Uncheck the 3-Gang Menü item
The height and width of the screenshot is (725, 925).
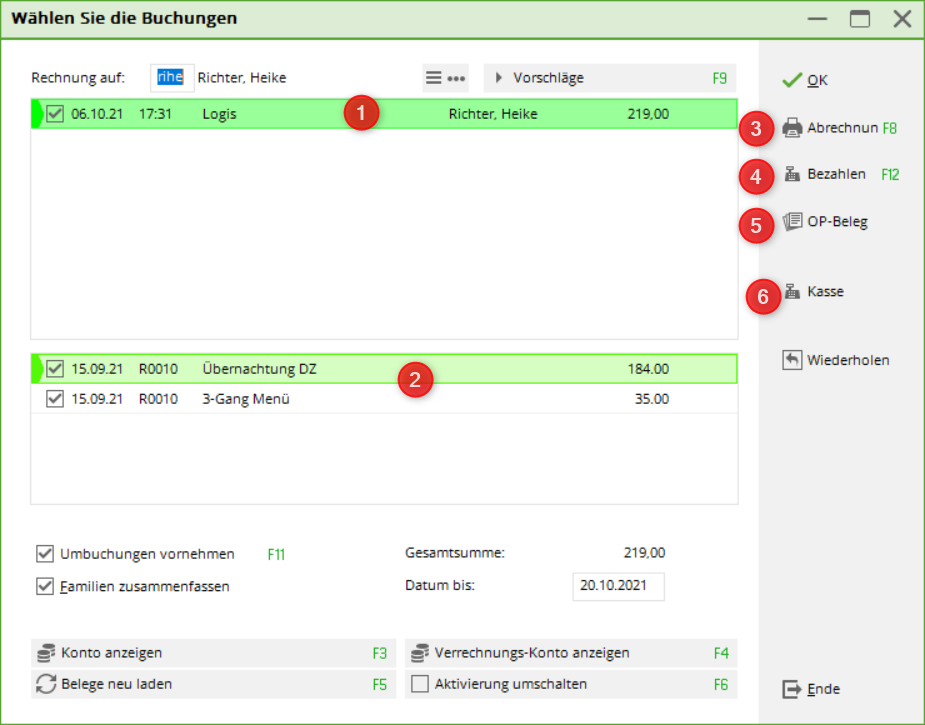[x=55, y=399]
